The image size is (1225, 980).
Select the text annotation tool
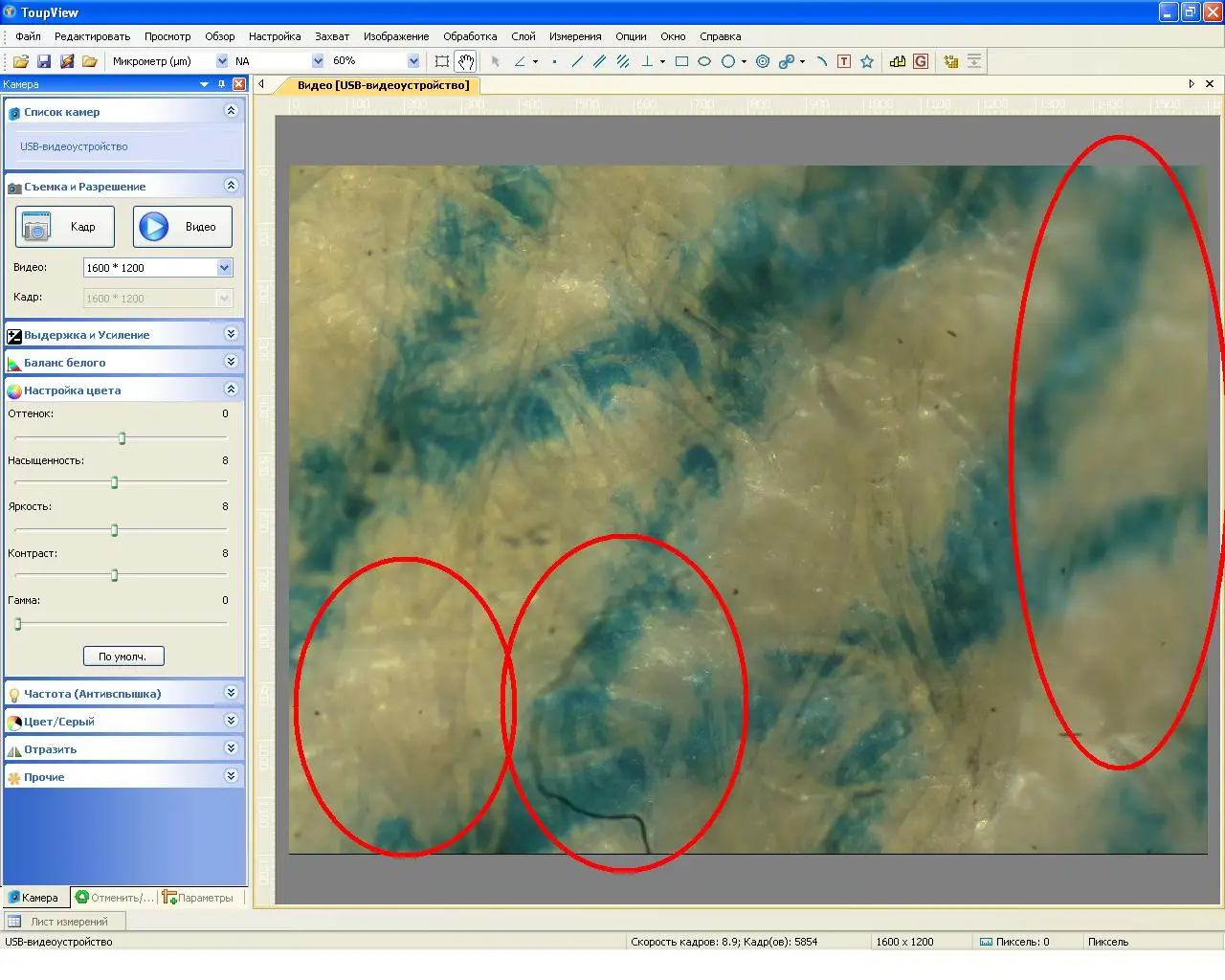(844, 61)
